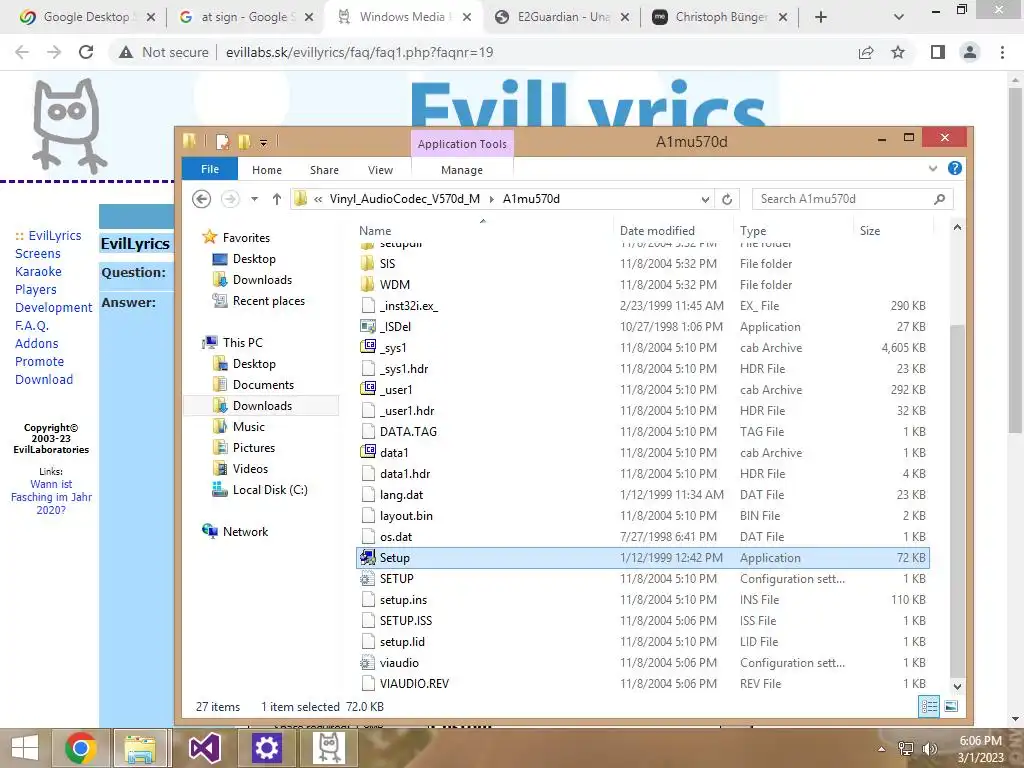Open Chrome tab search chevron
This screenshot has width=1024, height=768.
pos(899,17)
